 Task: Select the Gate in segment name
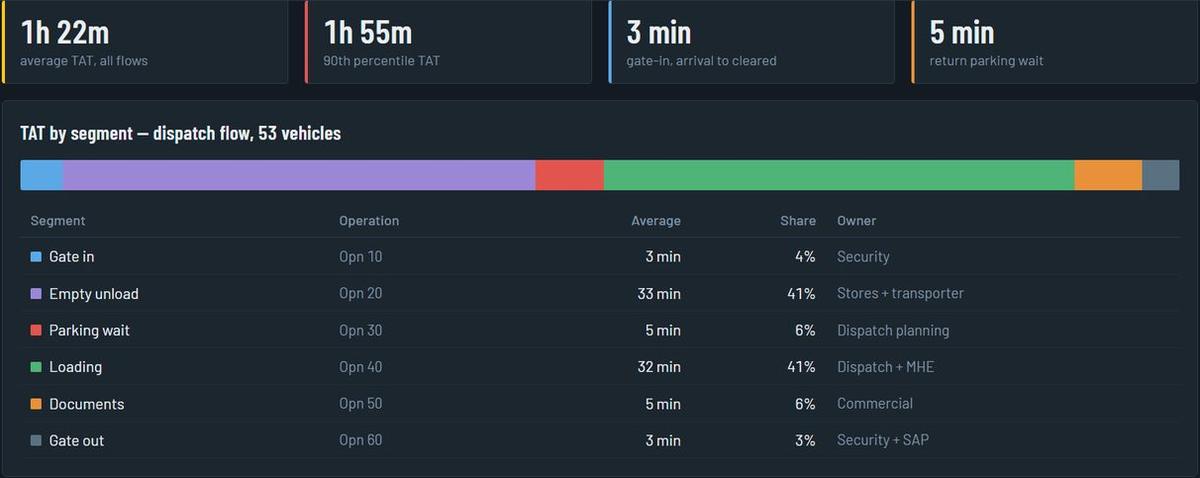72,257
